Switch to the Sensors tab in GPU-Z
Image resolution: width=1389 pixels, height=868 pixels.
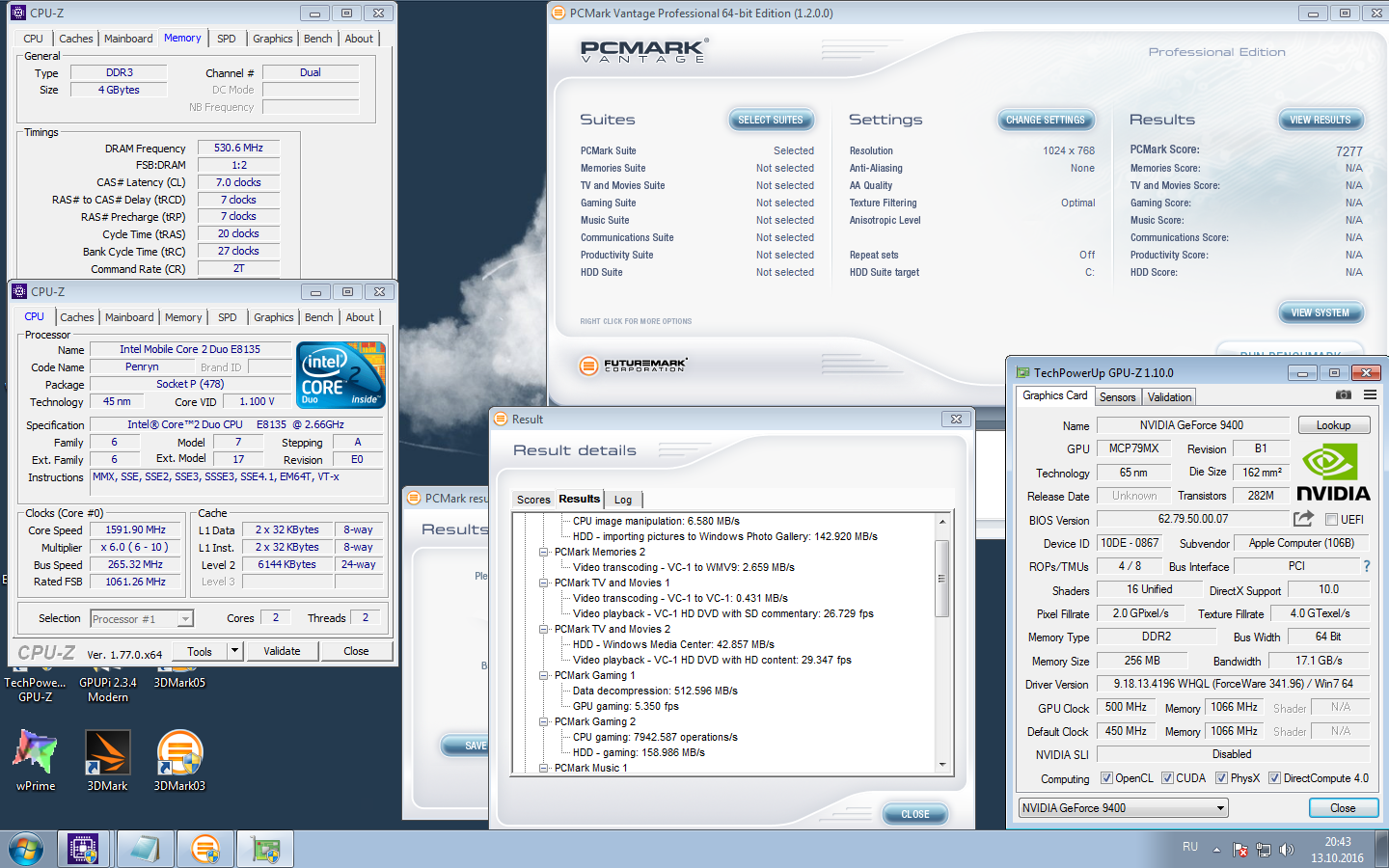coord(1118,397)
